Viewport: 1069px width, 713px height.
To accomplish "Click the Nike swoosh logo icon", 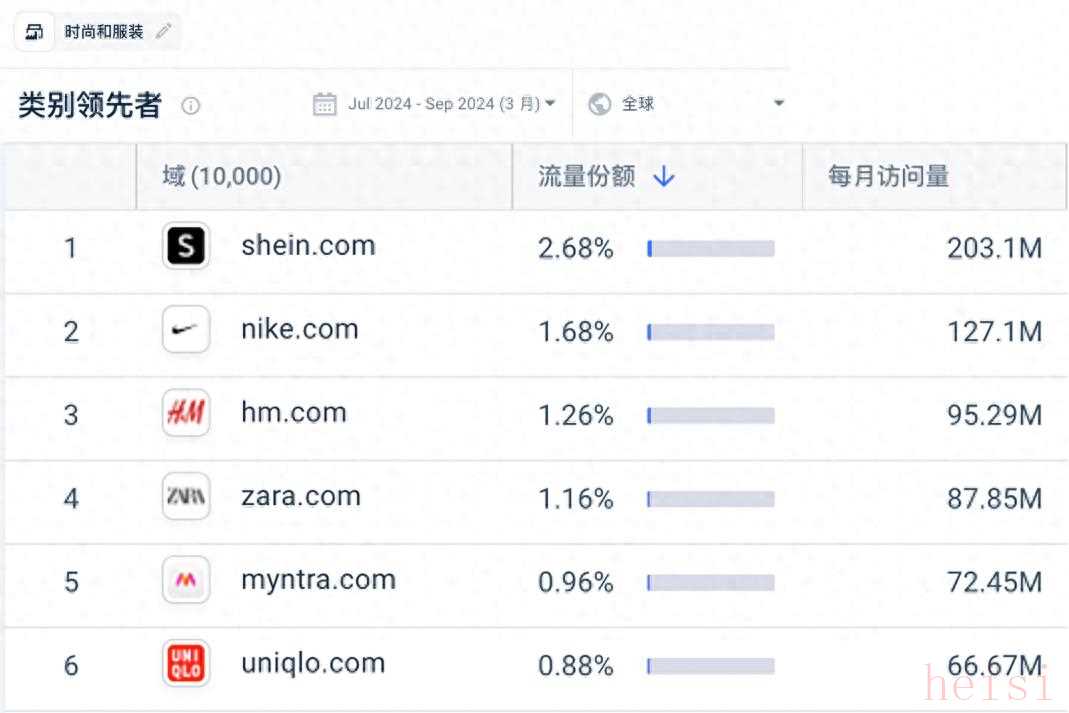I will point(186,330).
